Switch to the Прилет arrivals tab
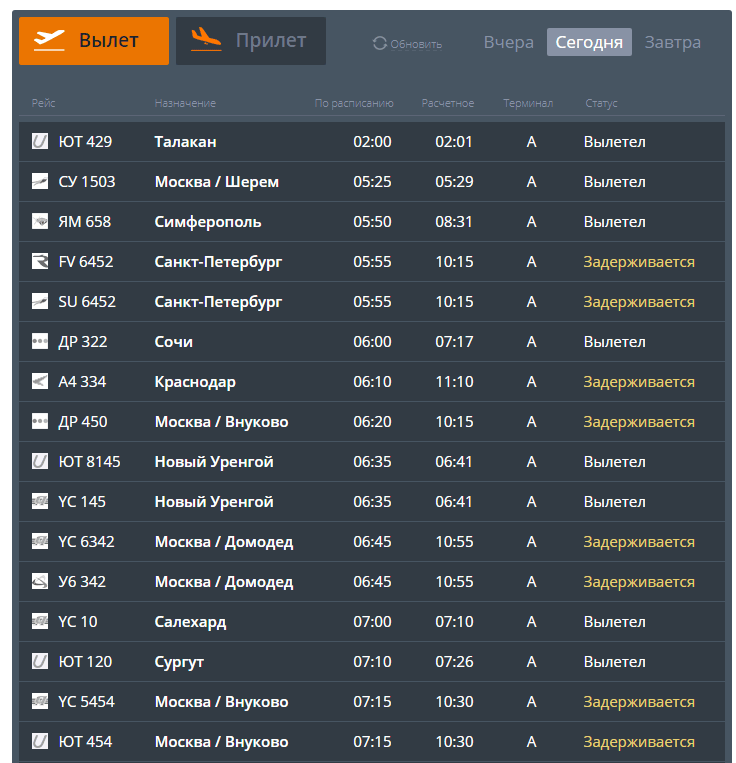The width and height of the screenshot is (736, 763). point(251,41)
